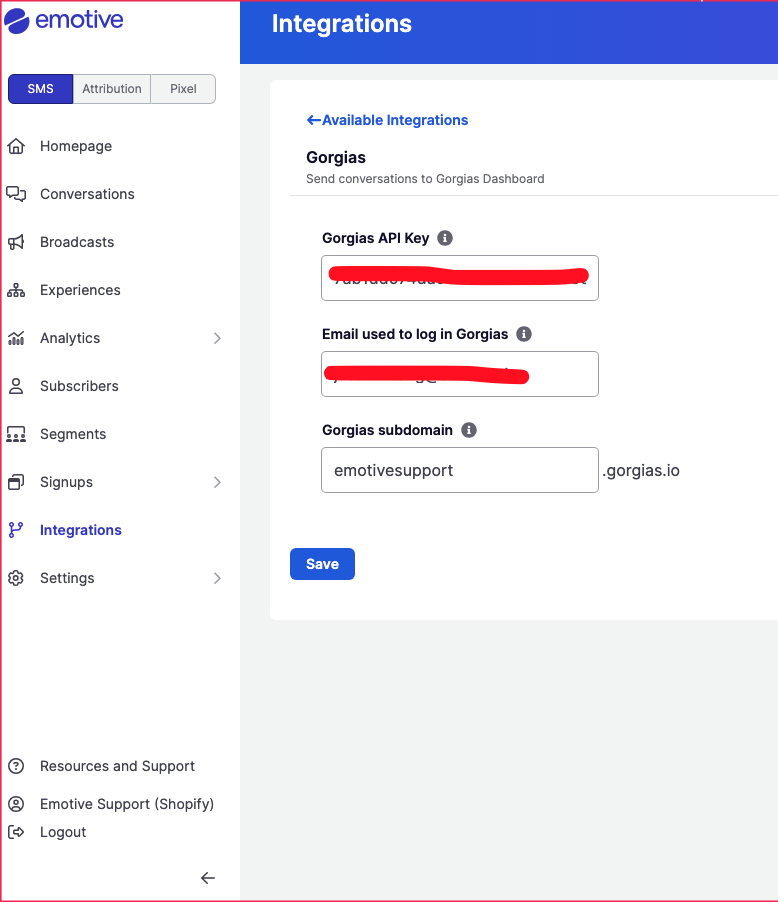Click "Send conversations to Gorgias Dashboard" text
The image size is (778, 902).
click(x=425, y=179)
